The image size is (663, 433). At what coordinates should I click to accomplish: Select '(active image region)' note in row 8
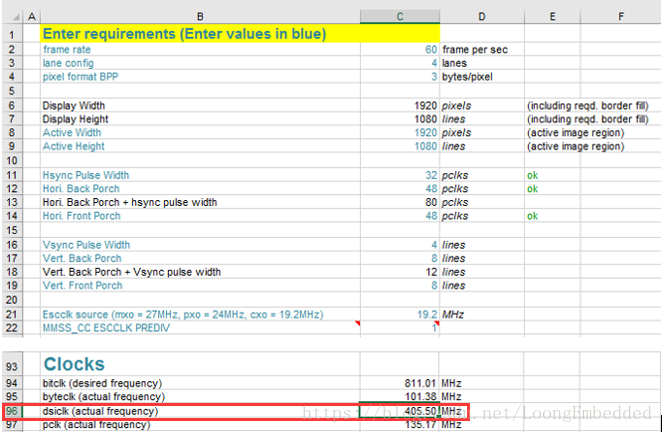[575, 132]
